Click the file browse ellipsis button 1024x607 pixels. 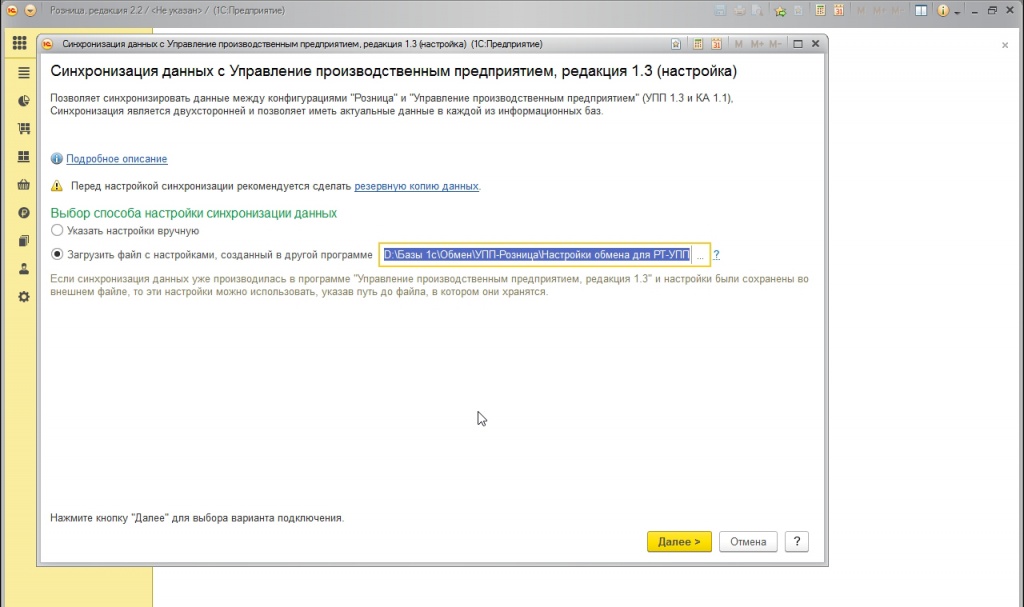(x=700, y=255)
